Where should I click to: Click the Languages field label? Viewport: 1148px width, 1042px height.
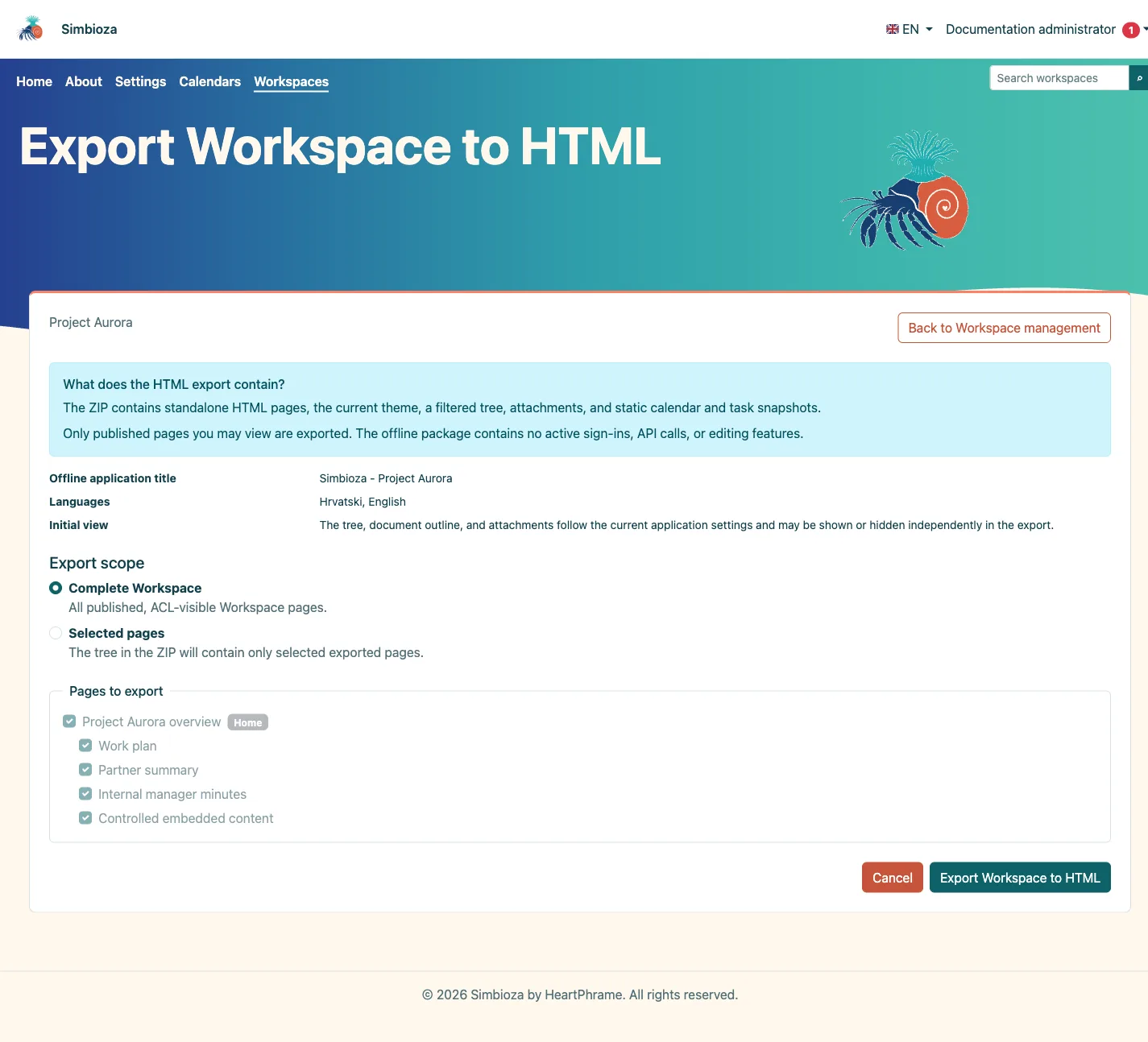[80, 502]
